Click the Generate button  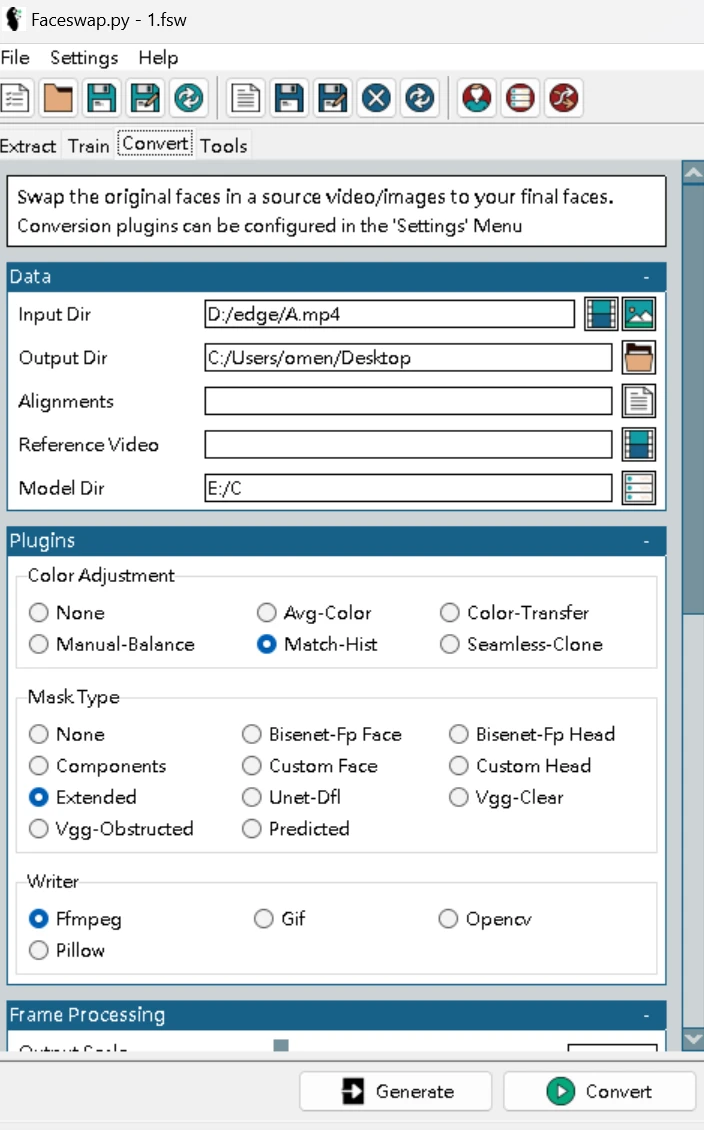click(x=396, y=1091)
